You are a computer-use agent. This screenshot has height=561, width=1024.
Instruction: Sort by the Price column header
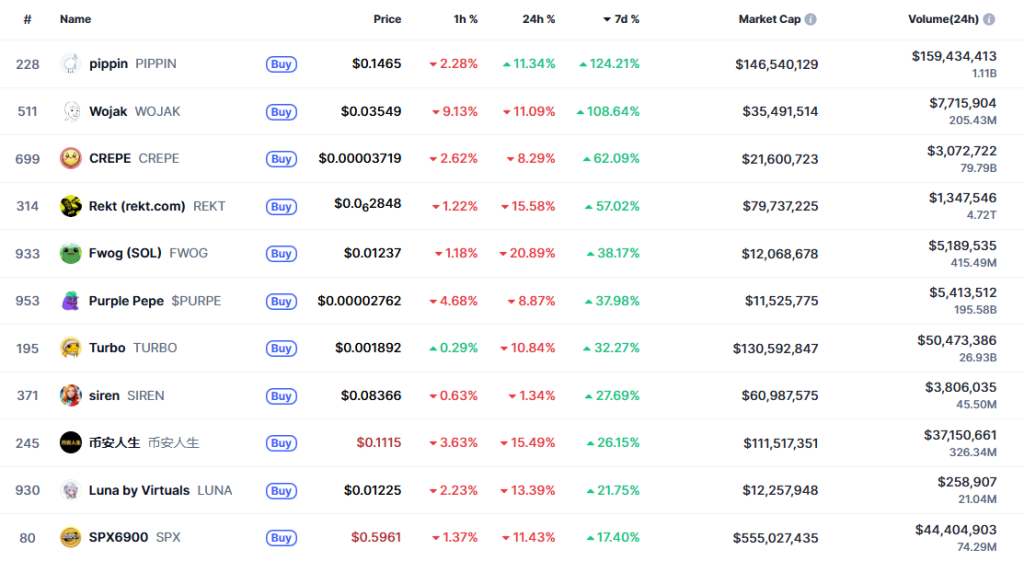(x=387, y=19)
